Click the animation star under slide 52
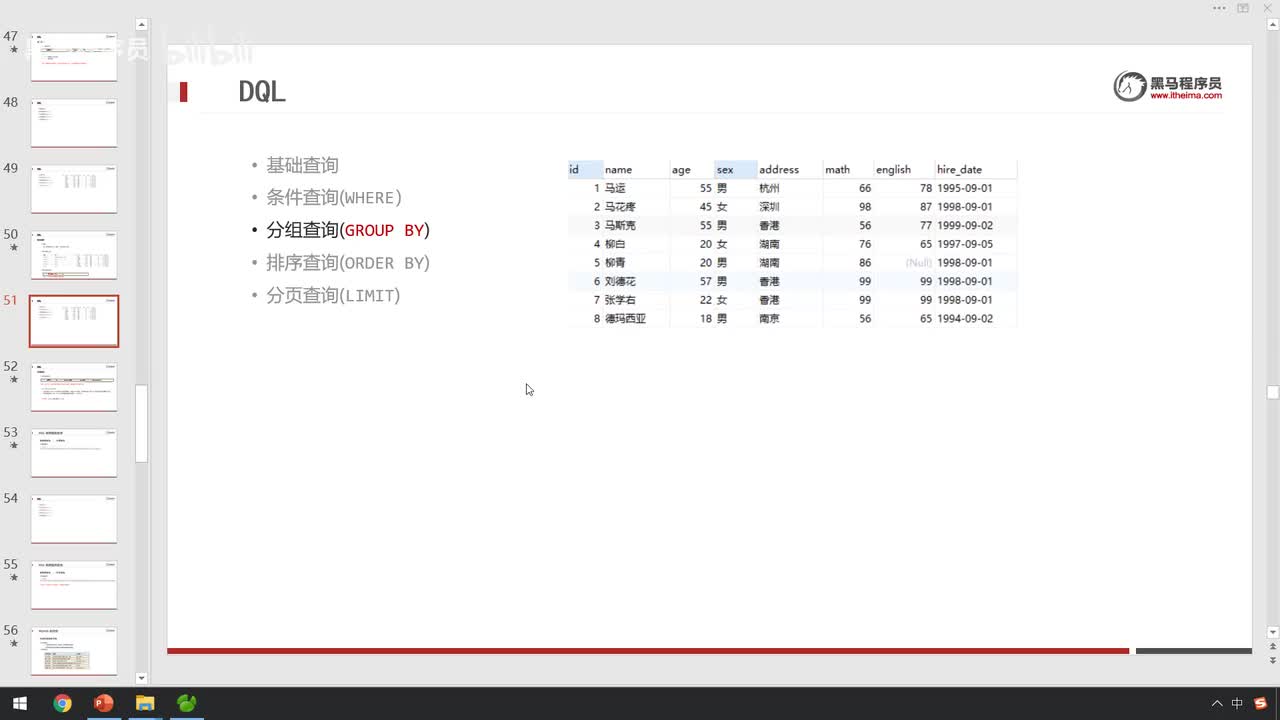The width and height of the screenshot is (1280, 720). click(x=14, y=380)
